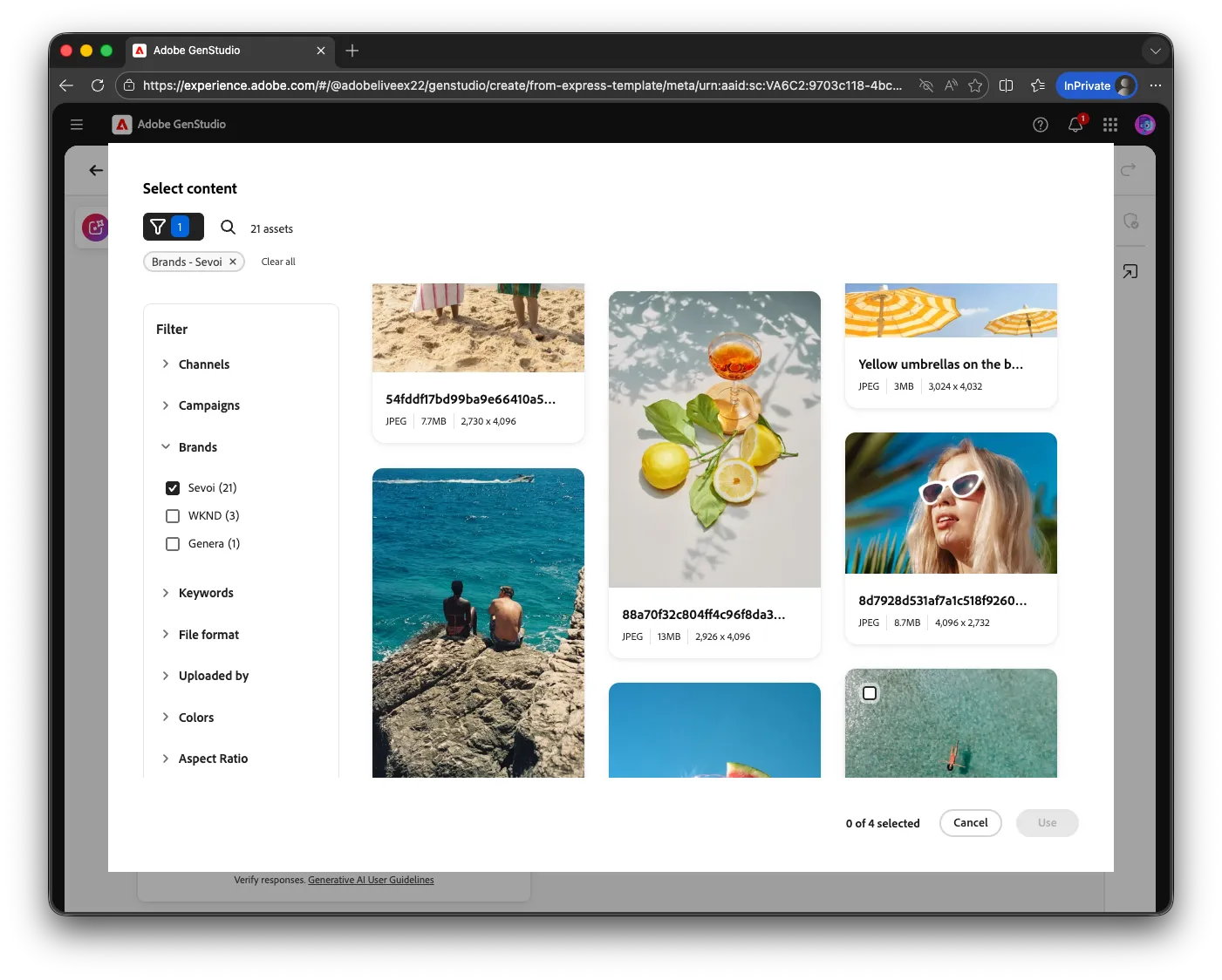Check the Genera (1) brand checkbox
The image size is (1222, 980).
[x=173, y=544]
